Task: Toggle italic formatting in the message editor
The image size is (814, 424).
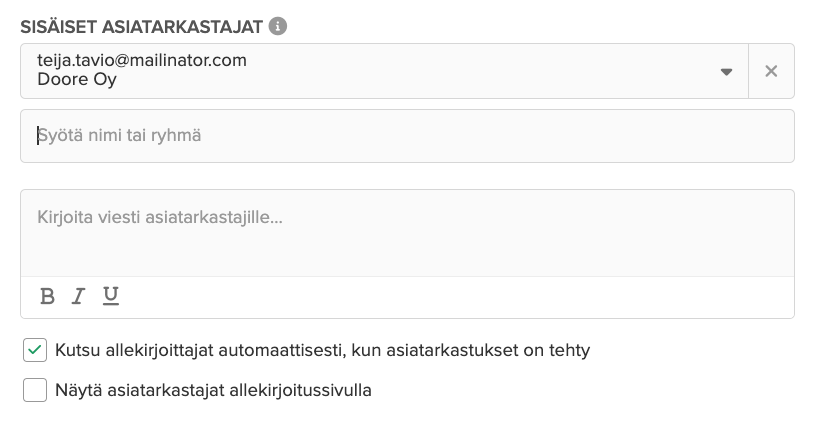Action: (x=78, y=296)
